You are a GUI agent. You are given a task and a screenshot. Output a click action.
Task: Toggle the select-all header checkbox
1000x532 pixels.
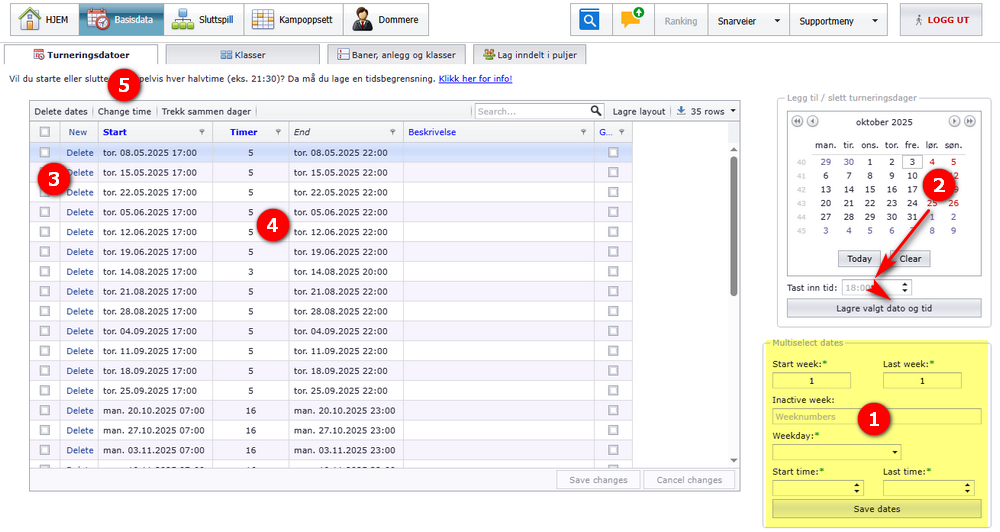(x=44, y=132)
